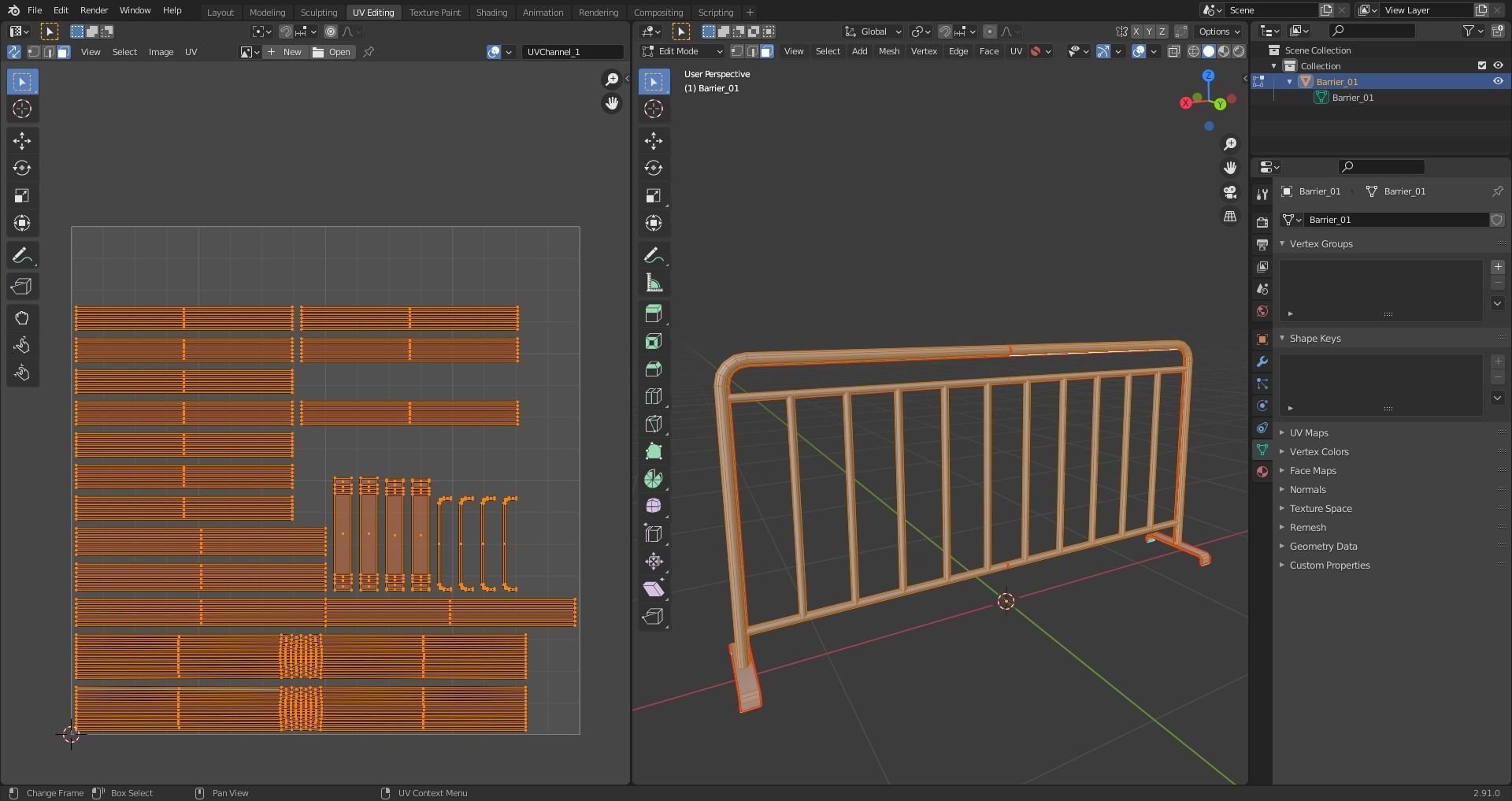Viewport: 1512px width, 801px height.
Task: Enable face select mode in 3D viewport
Action: coord(767,51)
